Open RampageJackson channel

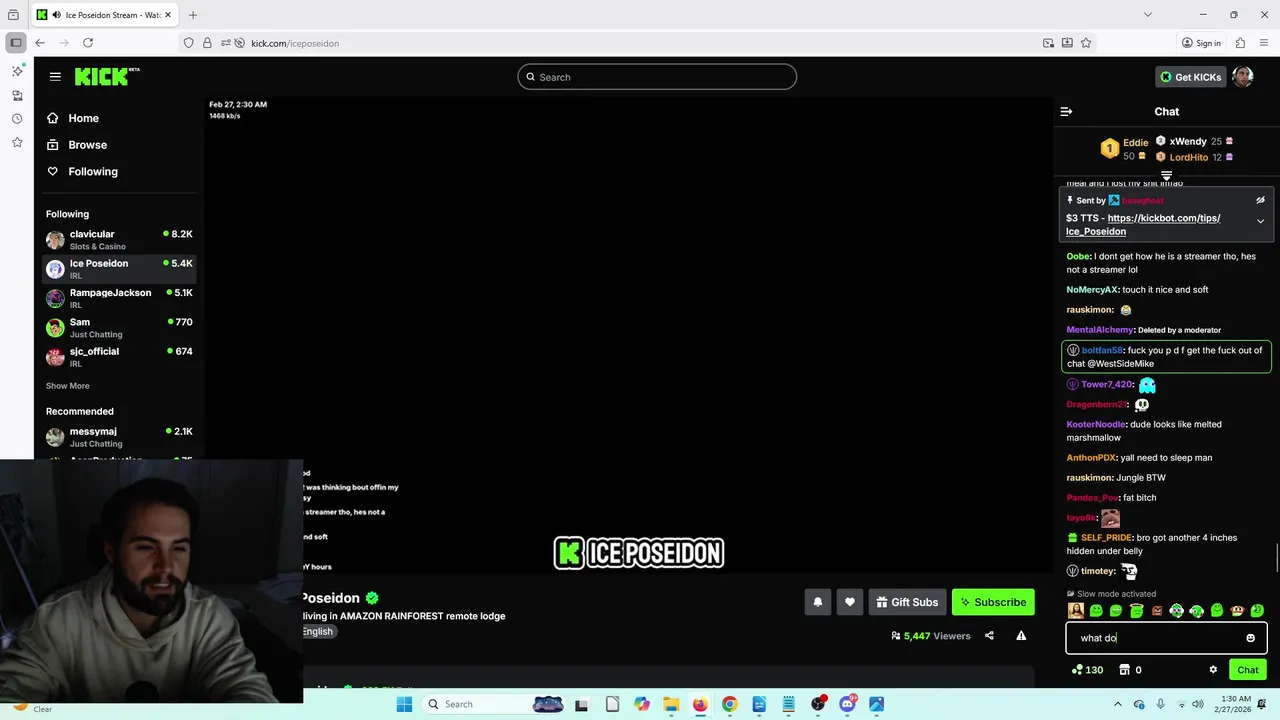[119, 298]
